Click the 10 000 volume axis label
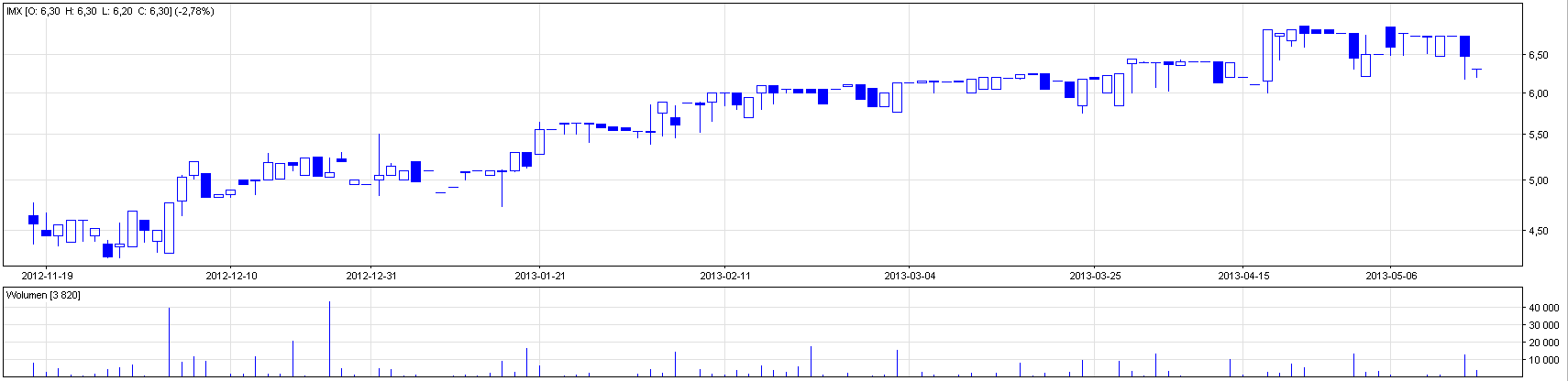Image resolution: width=1568 pixels, height=381 pixels. pos(1542,360)
